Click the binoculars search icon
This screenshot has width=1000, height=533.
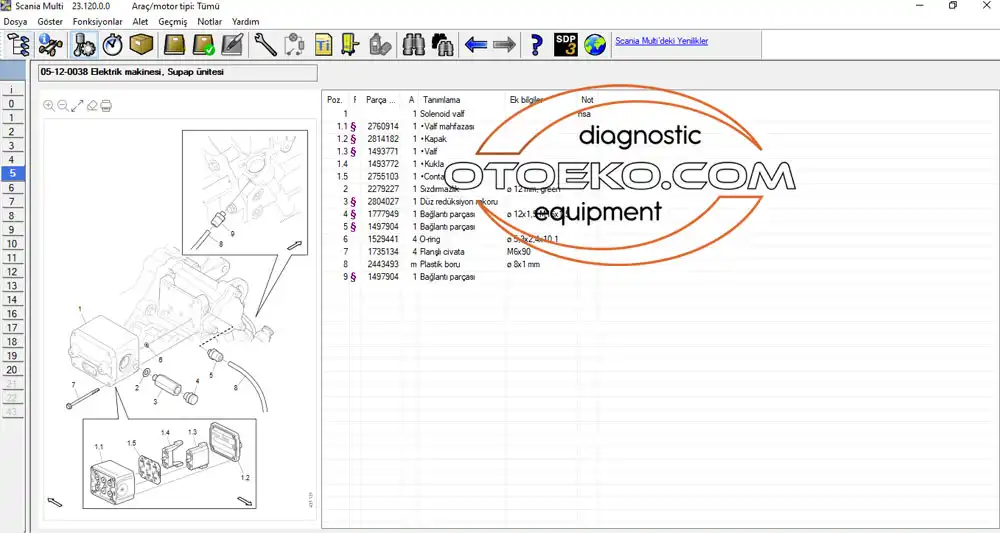tap(413, 44)
